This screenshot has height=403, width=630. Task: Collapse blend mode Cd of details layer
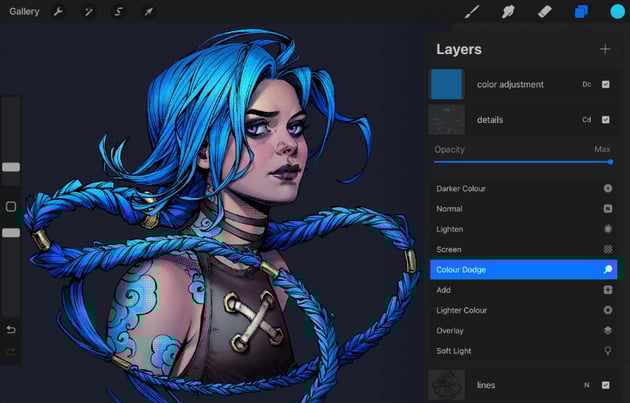coord(587,120)
